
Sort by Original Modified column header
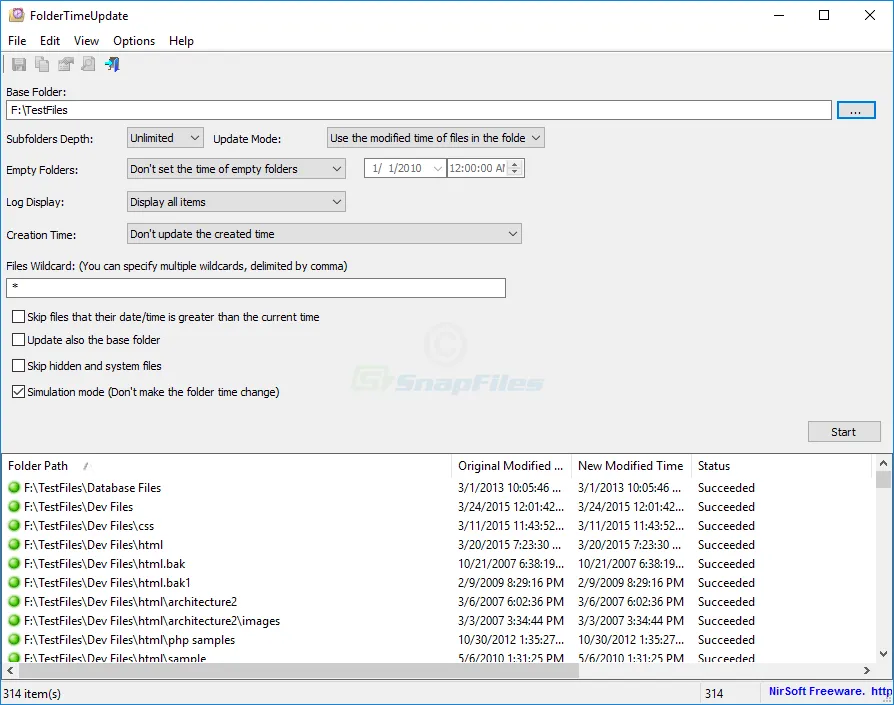pyautogui.click(x=511, y=466)
